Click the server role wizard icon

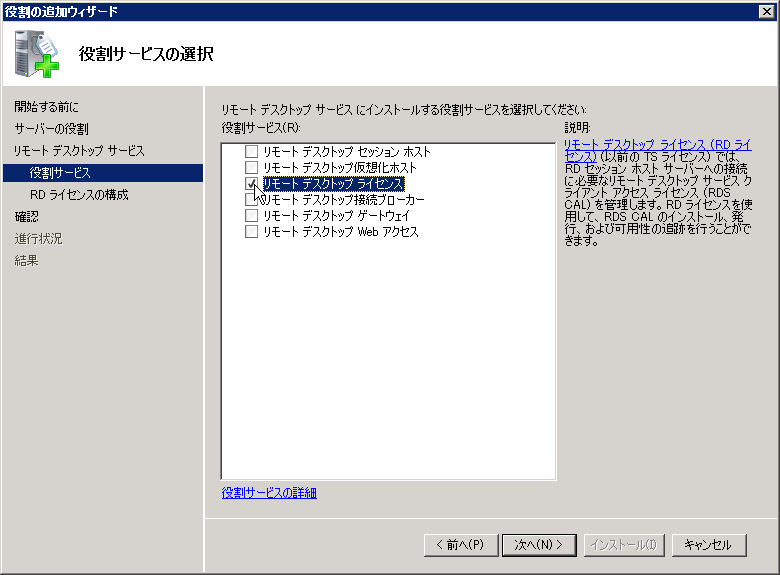point(36,54)
